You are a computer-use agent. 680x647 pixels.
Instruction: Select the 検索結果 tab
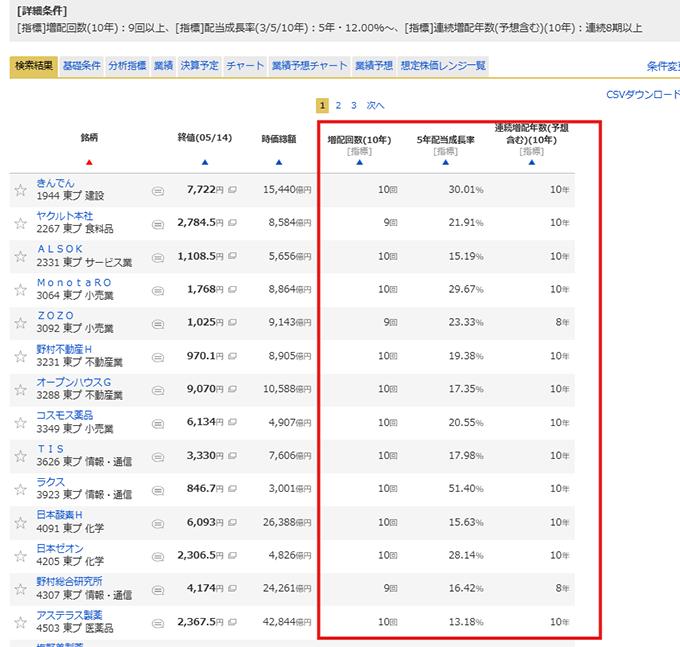coord(34,66)
